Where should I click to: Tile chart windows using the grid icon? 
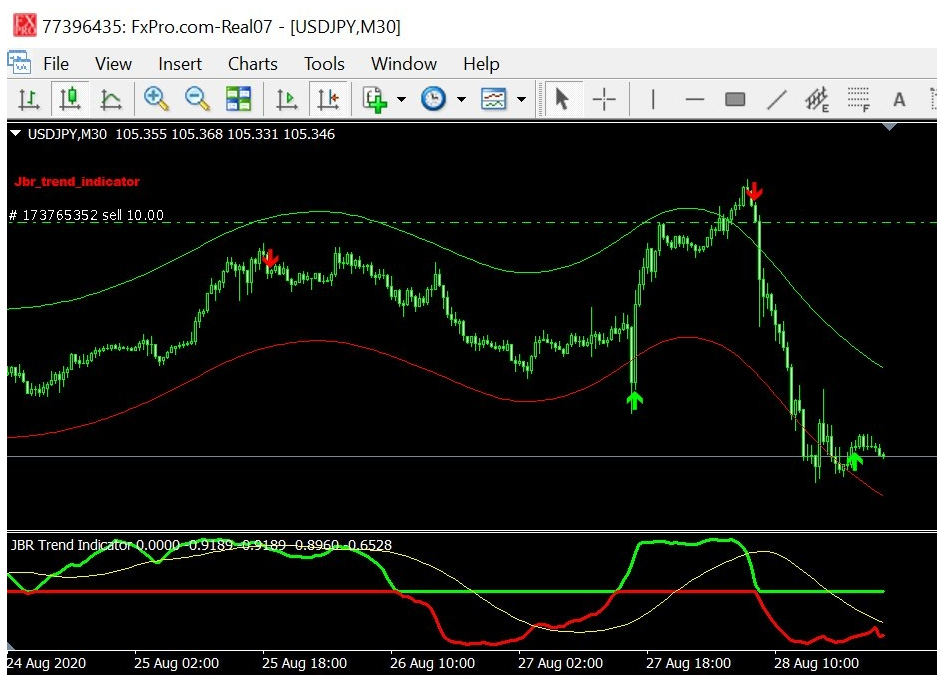point(238,99)
